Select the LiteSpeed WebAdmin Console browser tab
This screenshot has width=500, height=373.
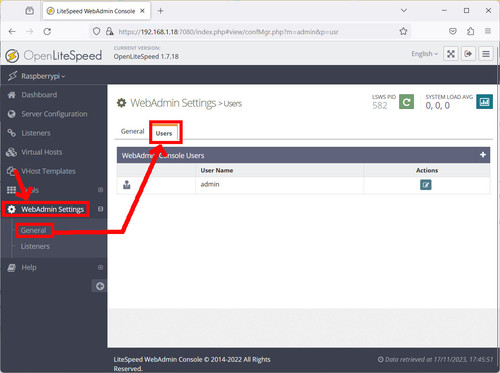(x=96, y=11)
